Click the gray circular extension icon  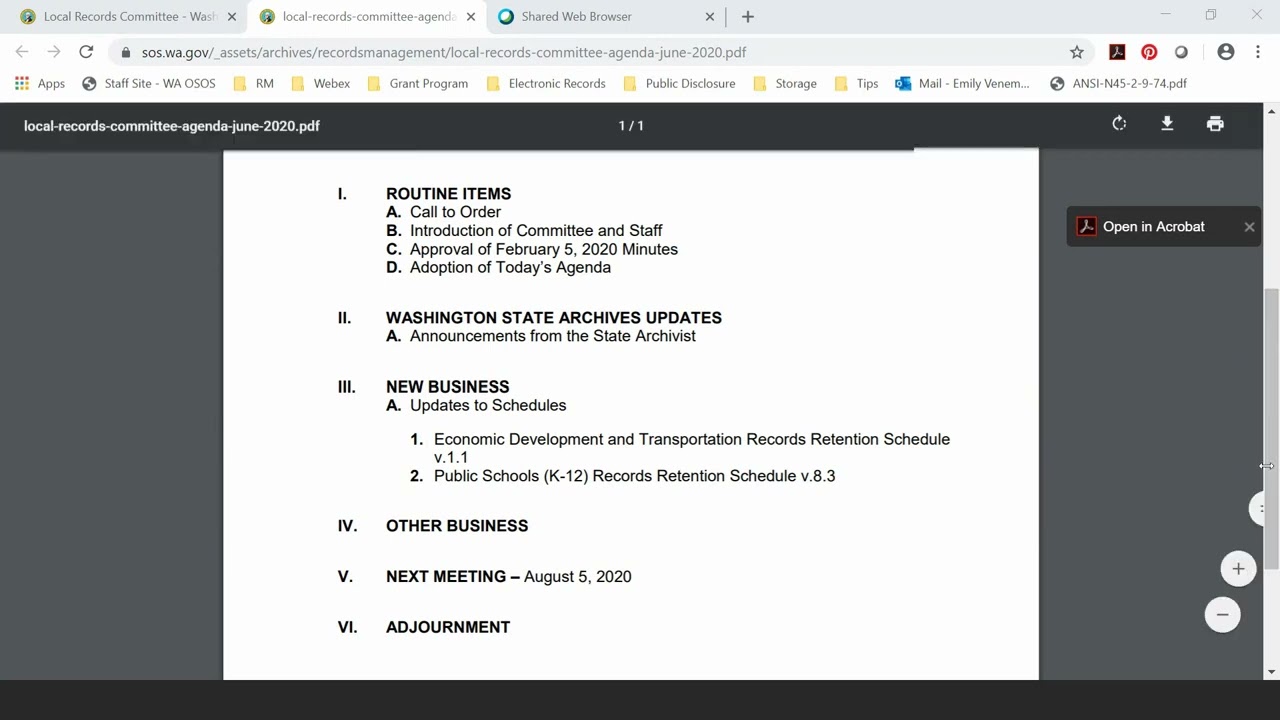click(1181, 52)
